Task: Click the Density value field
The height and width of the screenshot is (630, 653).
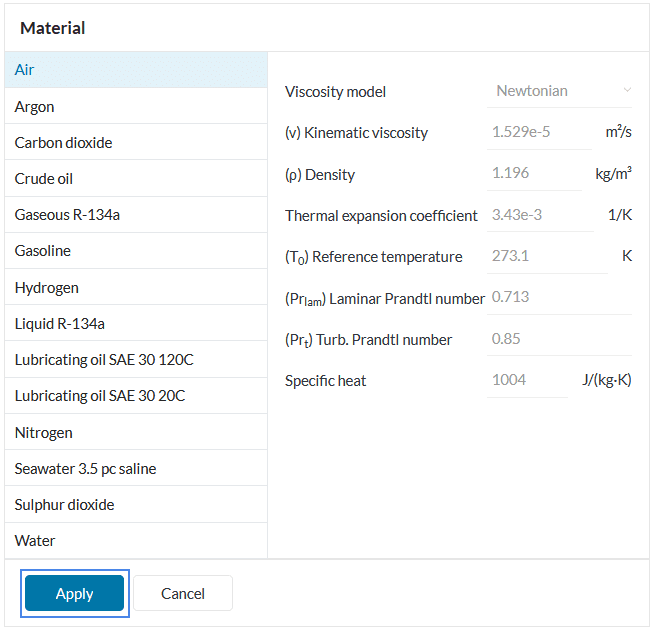Action: tap(534, 174)
